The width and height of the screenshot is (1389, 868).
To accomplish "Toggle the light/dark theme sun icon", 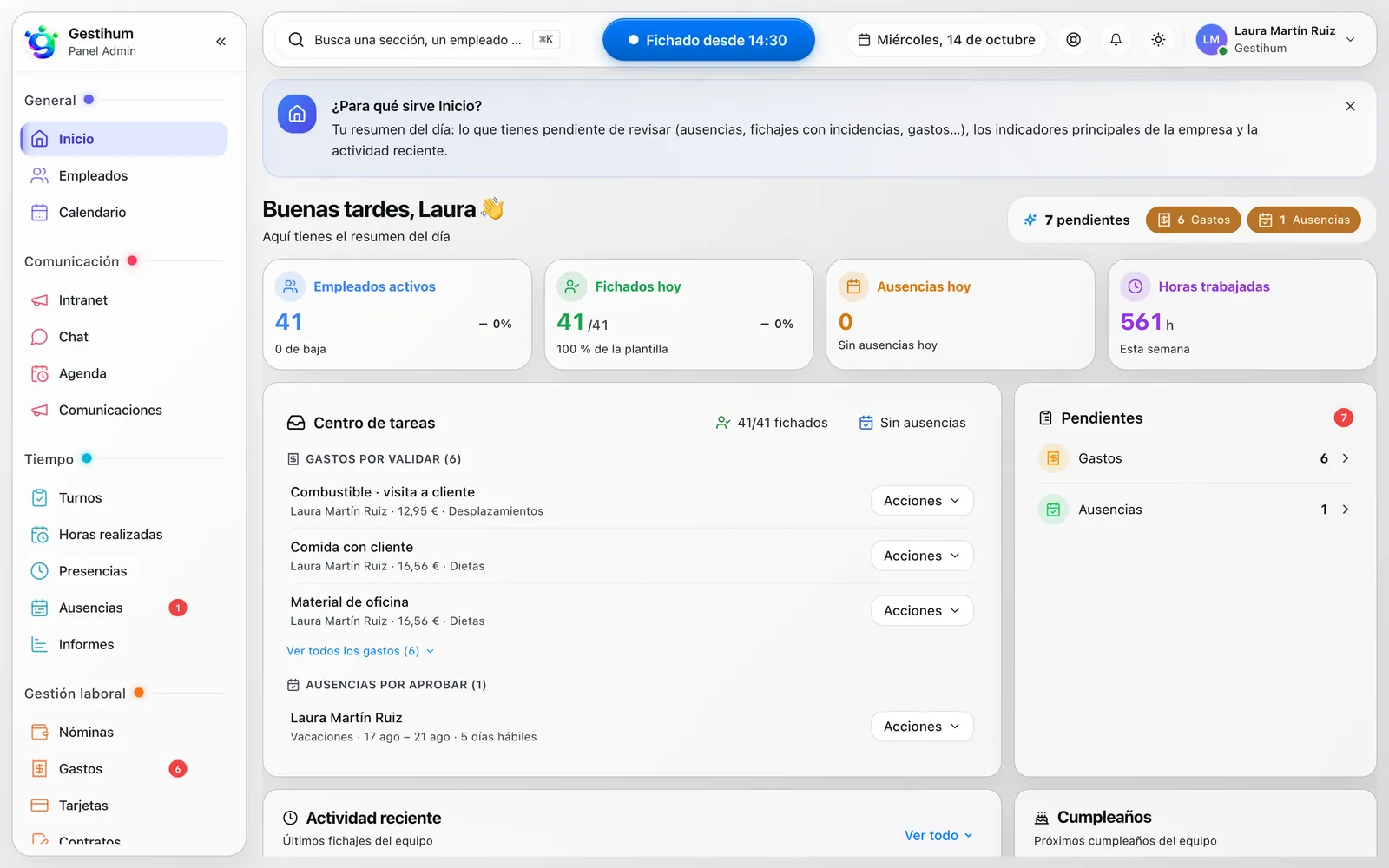I will pos(1158,40).
